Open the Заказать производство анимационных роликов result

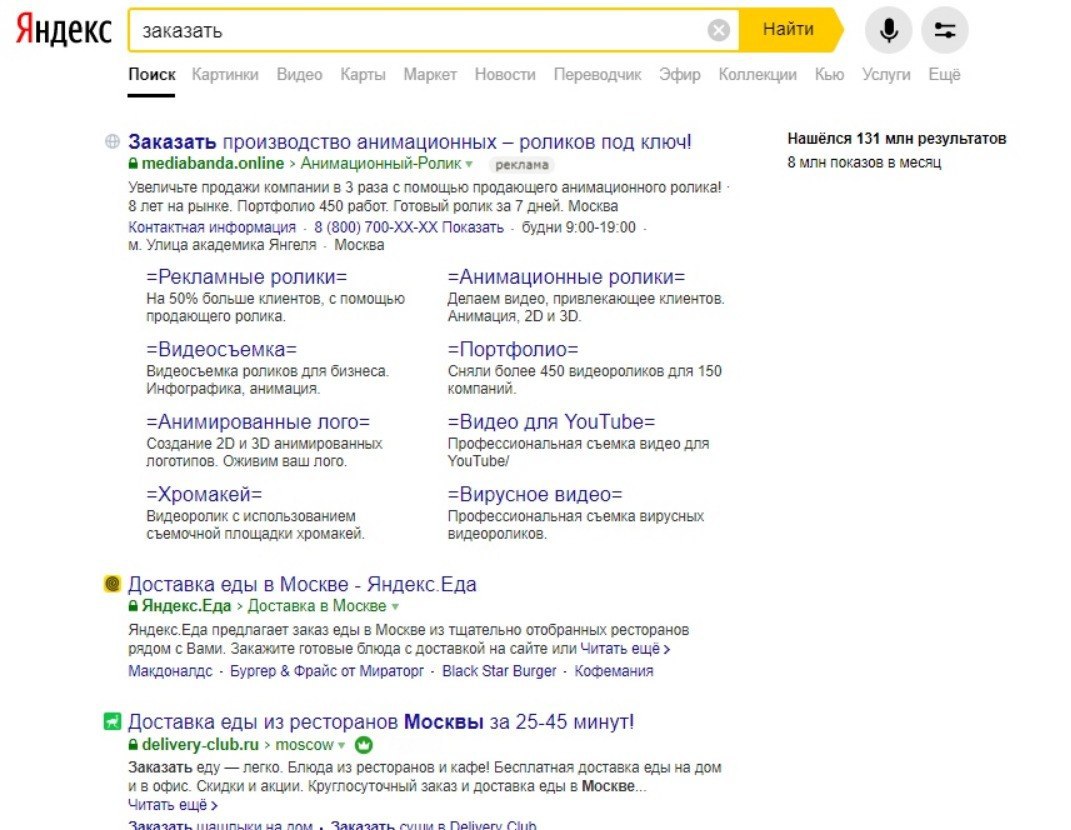(410, 141)
